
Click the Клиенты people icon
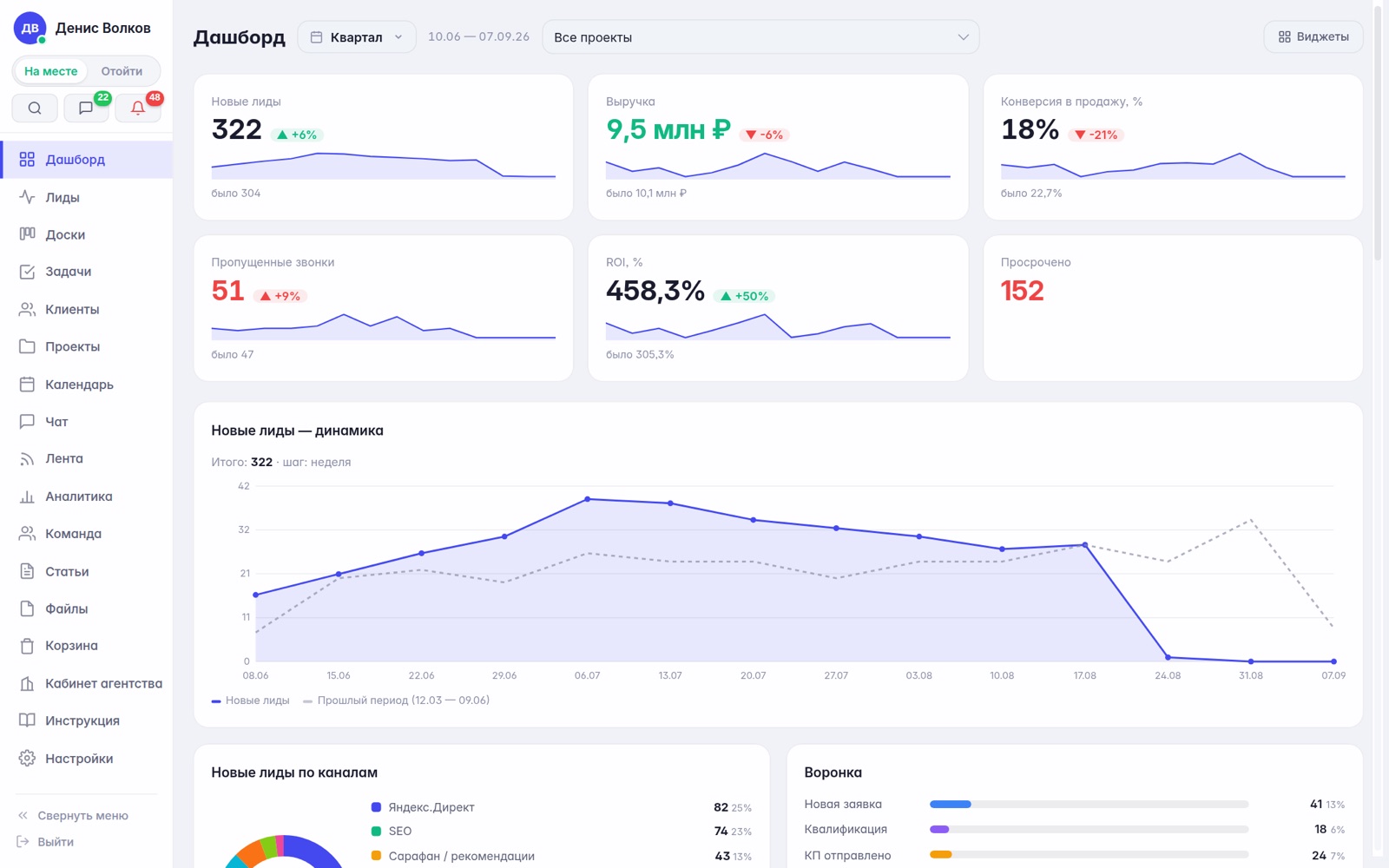tap(27, 309)
